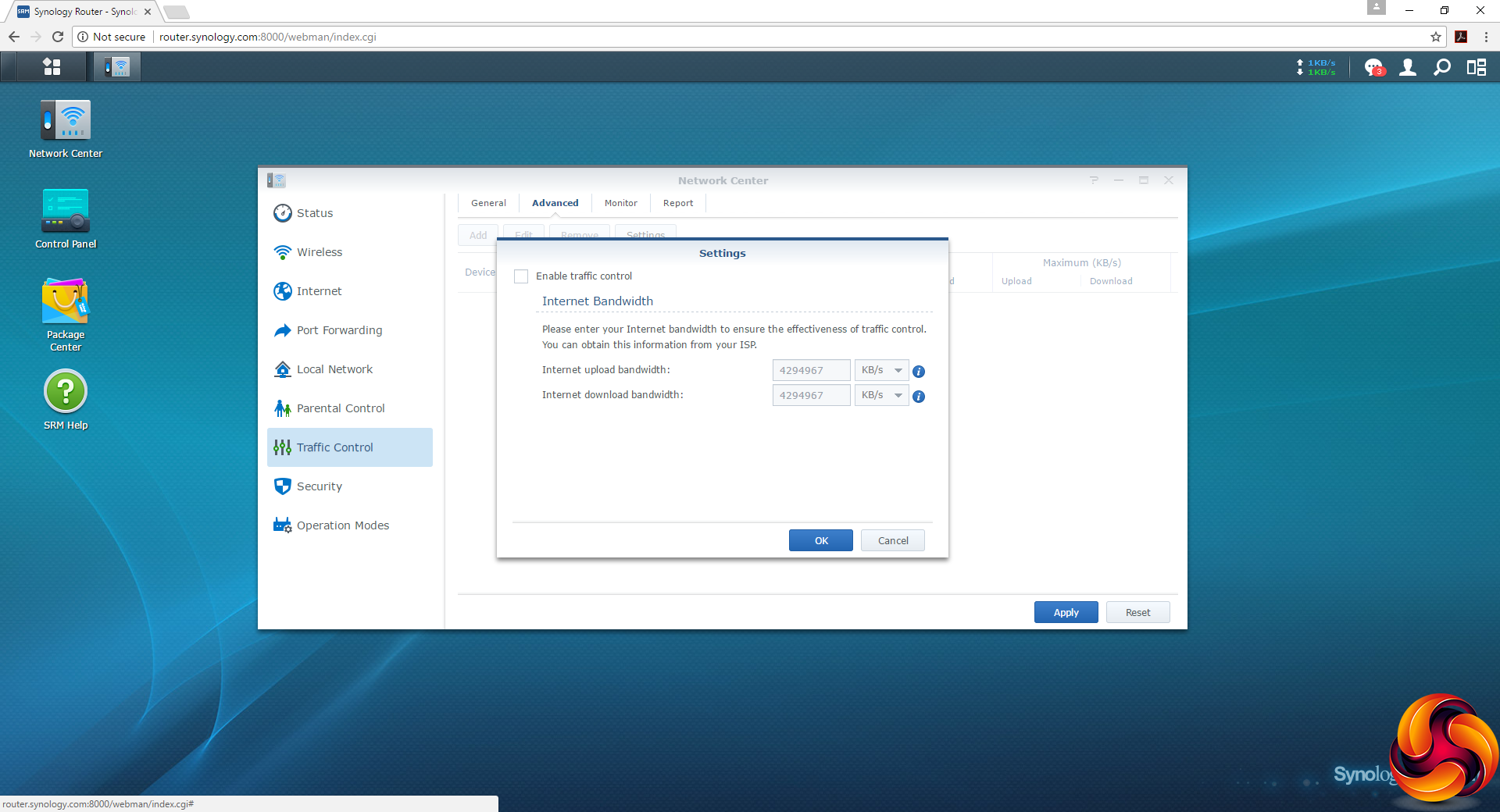Click the Add button in the toolbar
The image size is (1500, 812).
[478, 234]
